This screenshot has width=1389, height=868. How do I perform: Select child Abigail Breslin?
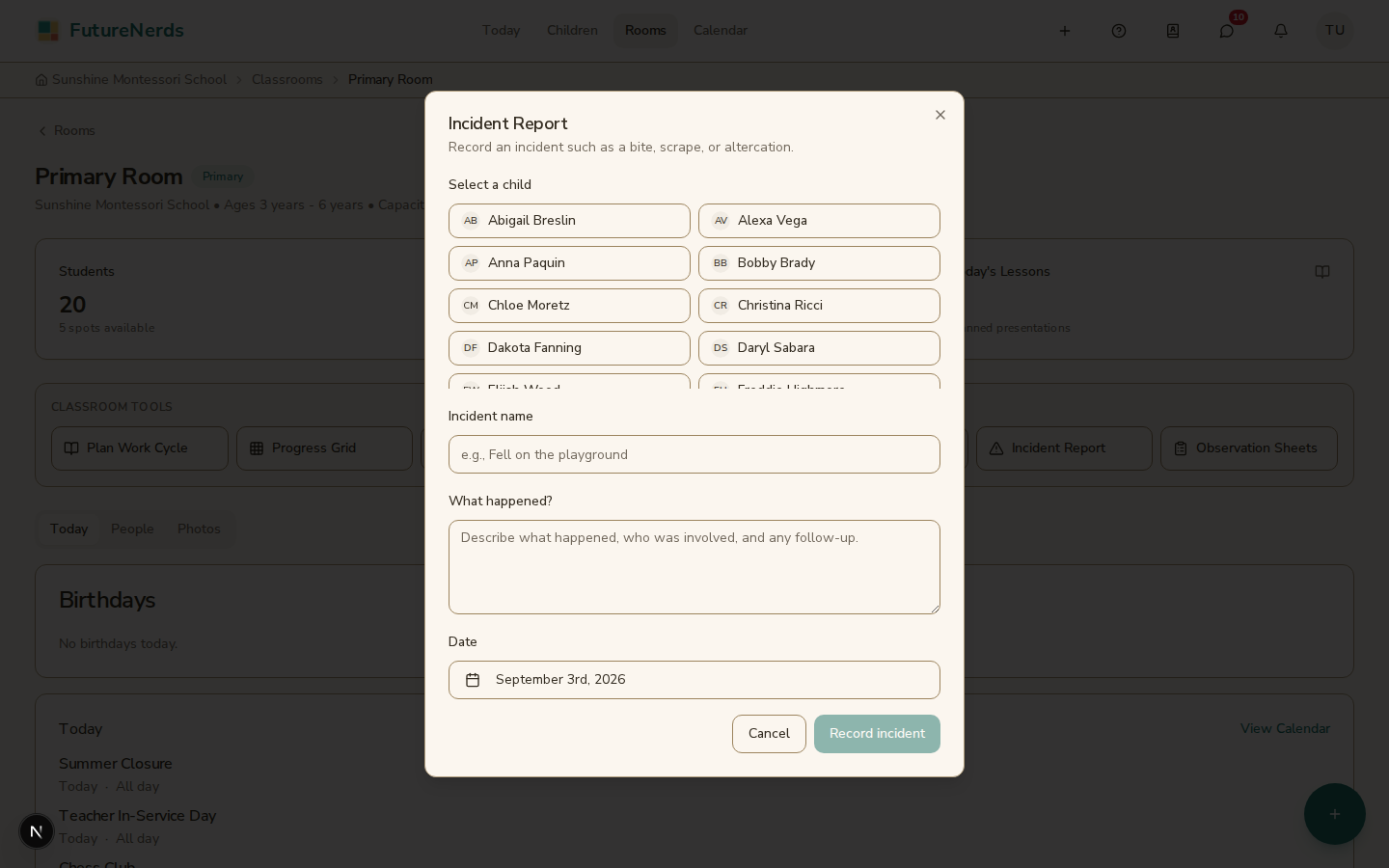[569, 221]
